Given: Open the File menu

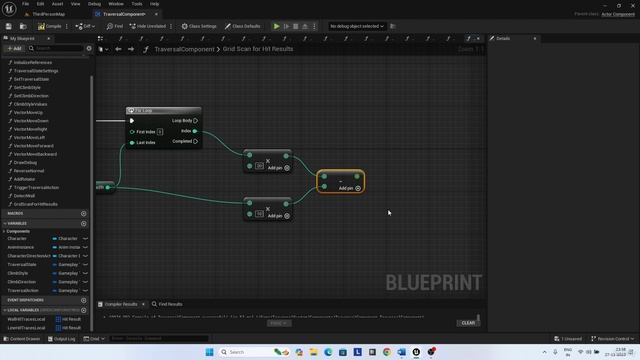Looking at the screenshot, I should (x=25, y=4).
